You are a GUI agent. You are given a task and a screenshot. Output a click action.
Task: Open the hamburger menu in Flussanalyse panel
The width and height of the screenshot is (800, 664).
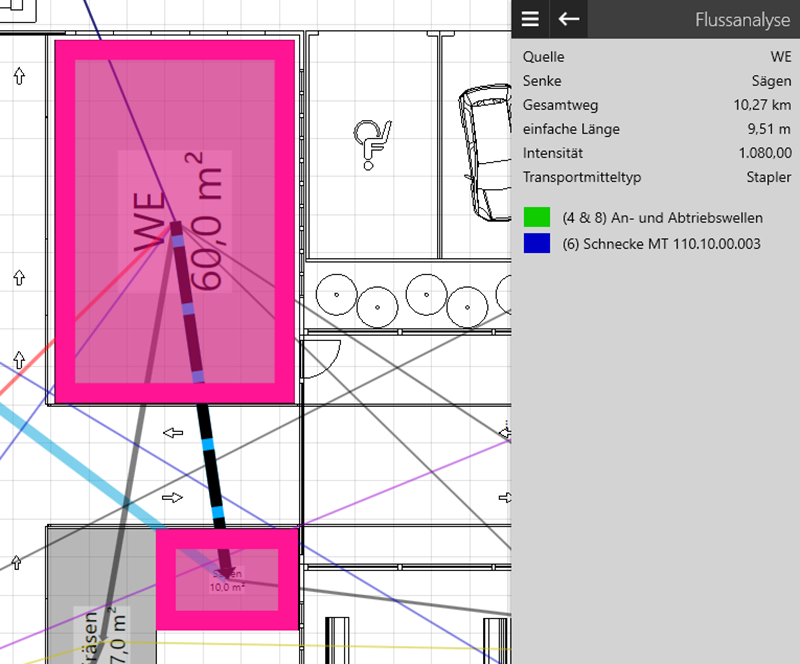pos(530,19)
